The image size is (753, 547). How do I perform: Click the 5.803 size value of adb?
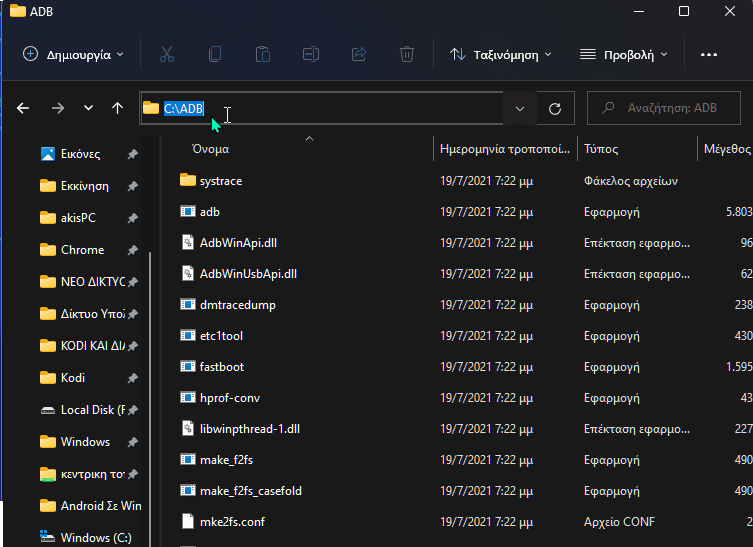tap(739, 212)
